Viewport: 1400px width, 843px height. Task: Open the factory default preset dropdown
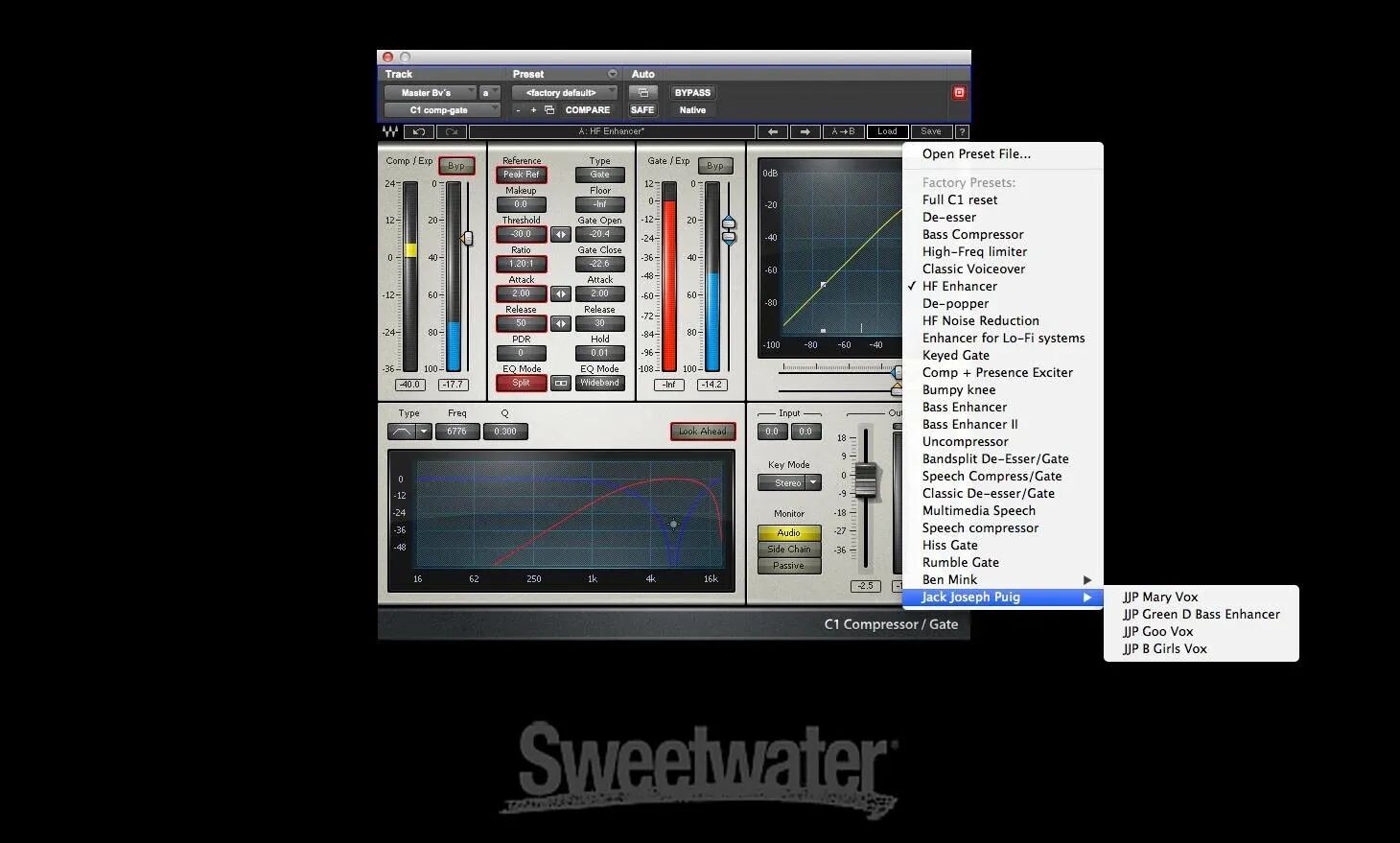click(565, 92)
